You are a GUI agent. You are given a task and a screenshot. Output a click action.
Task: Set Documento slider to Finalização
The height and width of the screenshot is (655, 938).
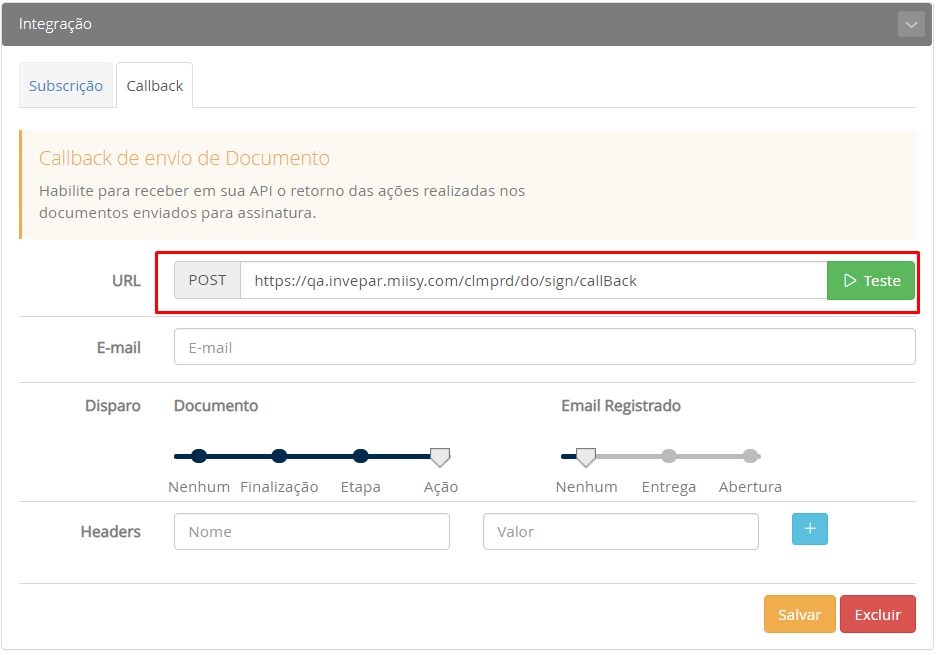(279, 456)
